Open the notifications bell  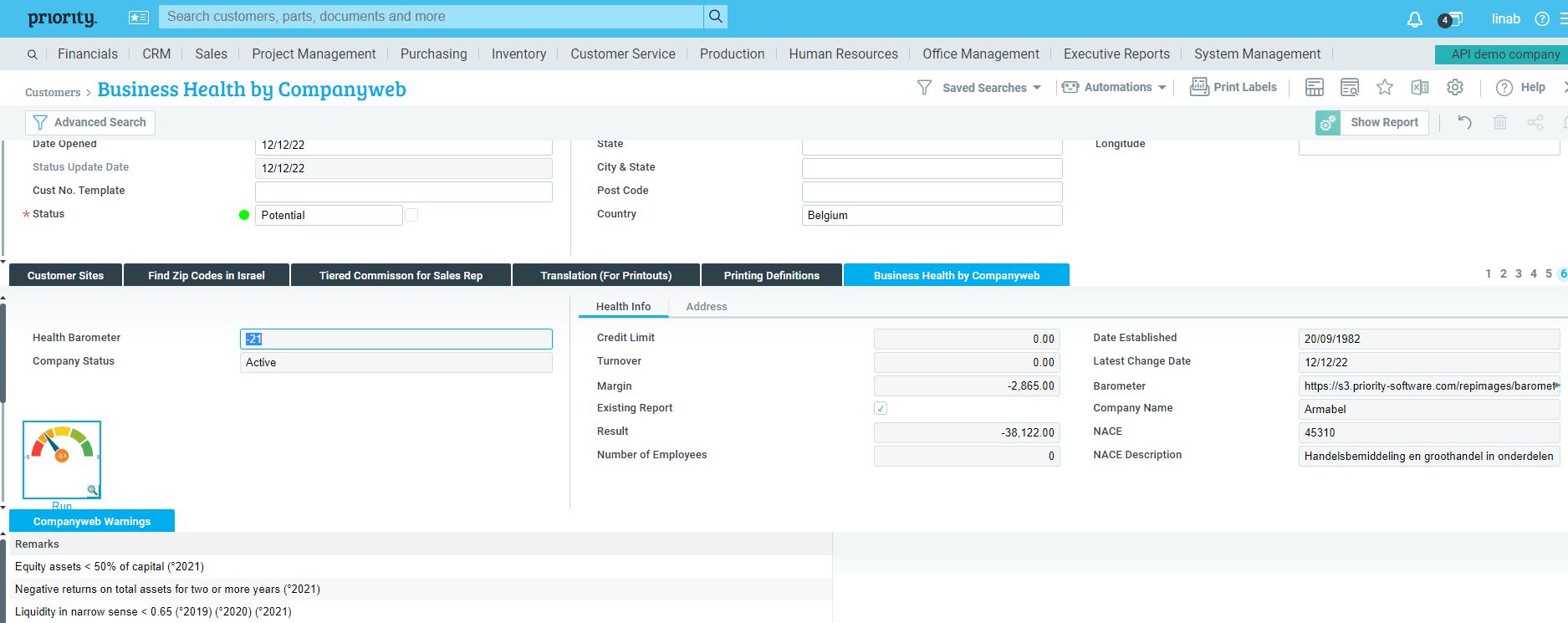click(1414, 19)
